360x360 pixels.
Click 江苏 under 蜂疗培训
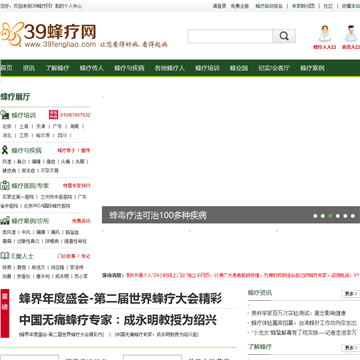coord(24,135)
